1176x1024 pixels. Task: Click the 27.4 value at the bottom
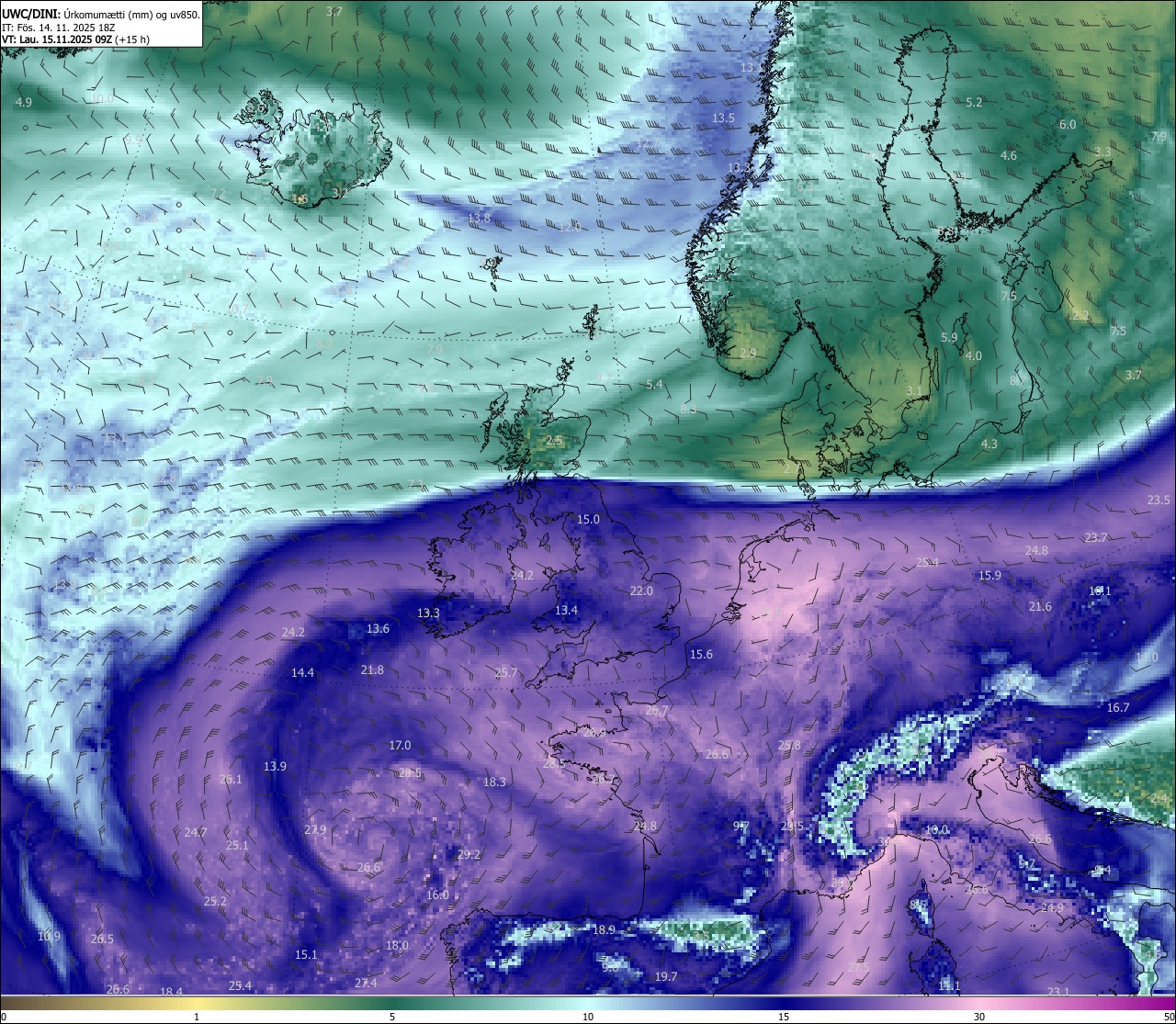pos(366,983)
